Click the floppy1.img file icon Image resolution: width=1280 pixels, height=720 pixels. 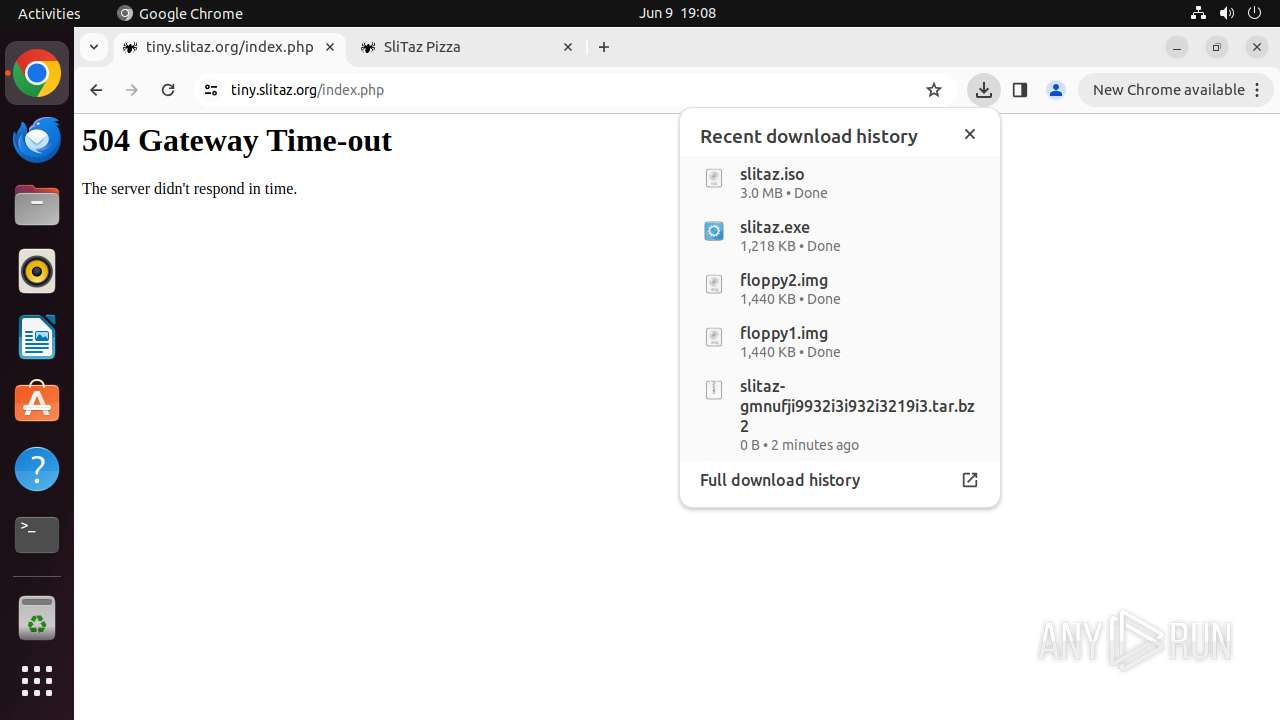click(x=714, y=337)
